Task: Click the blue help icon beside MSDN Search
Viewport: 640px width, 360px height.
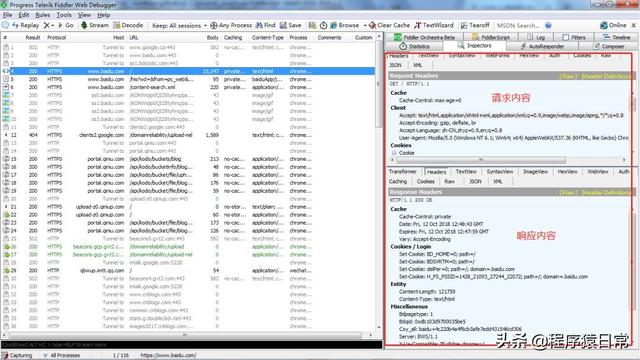Action: 548,25
